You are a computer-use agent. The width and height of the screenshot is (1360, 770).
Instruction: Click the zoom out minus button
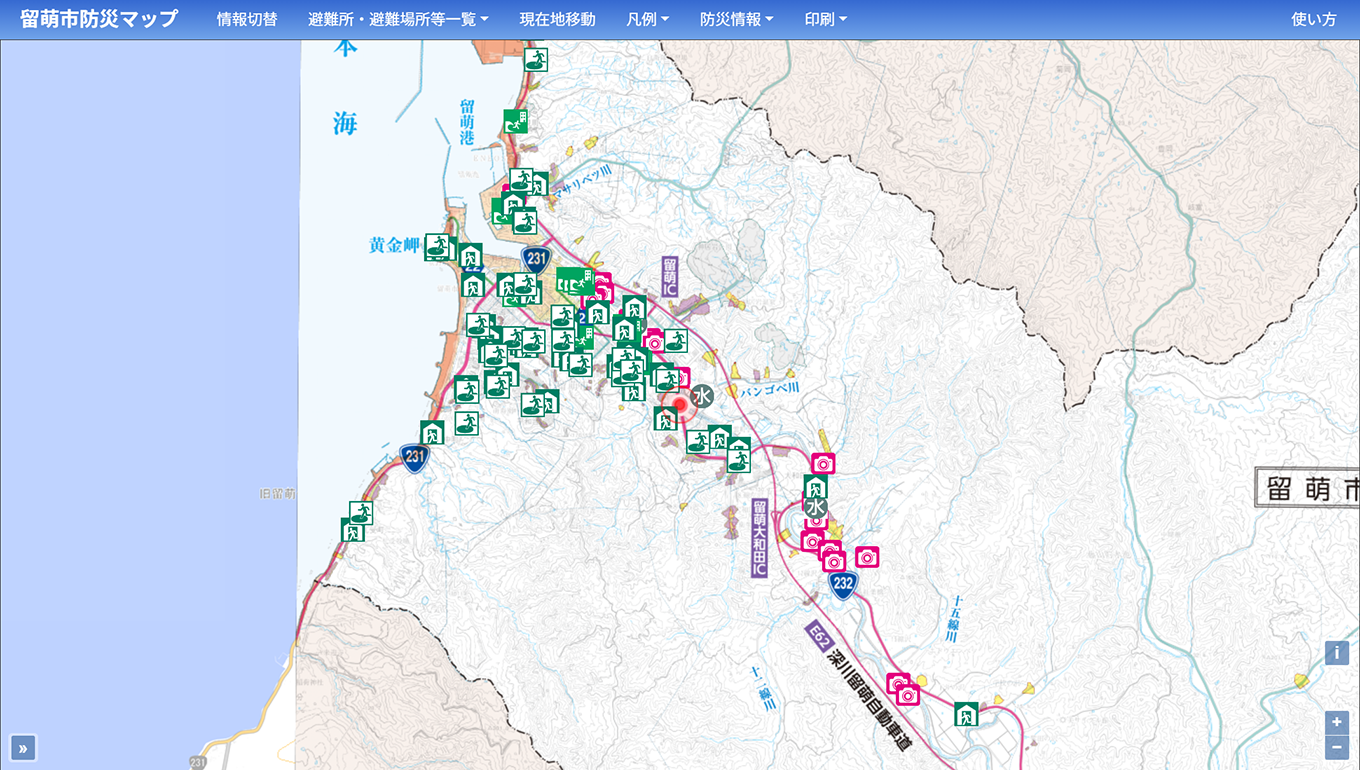point(1336,747)
